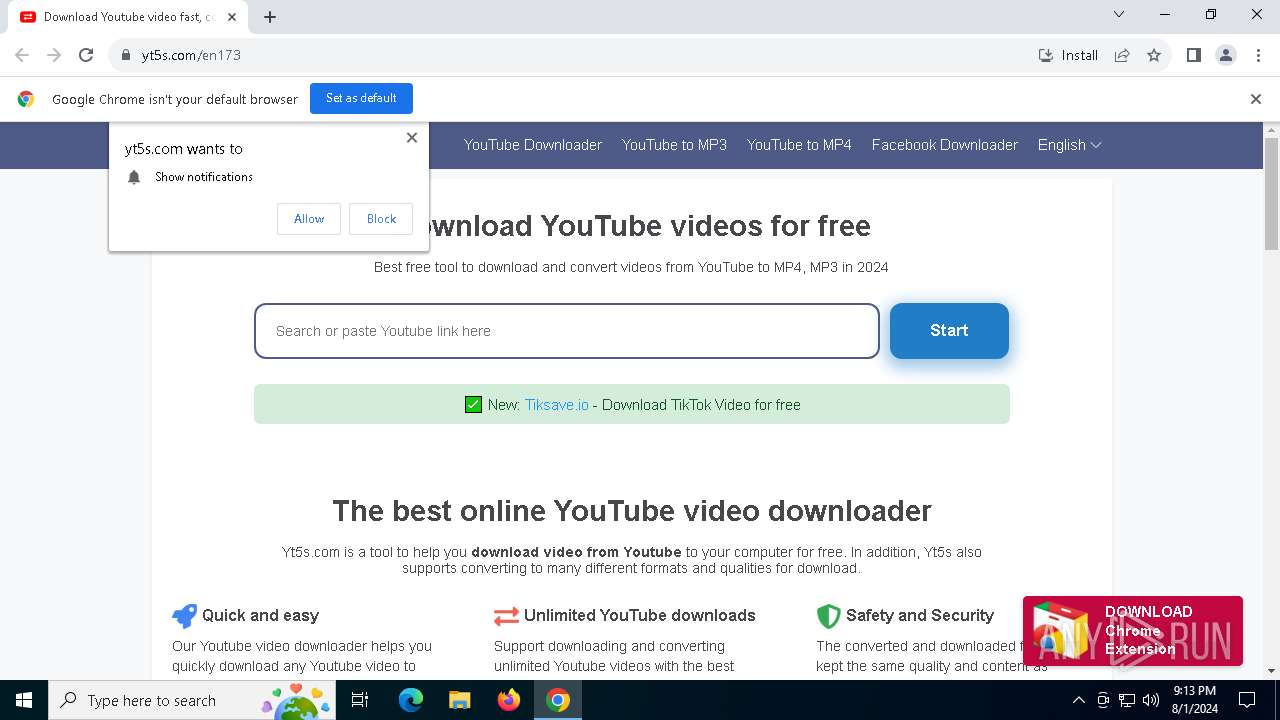Set Chrome as default browser
The width and height of the screenshot is (1280, 720).
pos(361,98)
